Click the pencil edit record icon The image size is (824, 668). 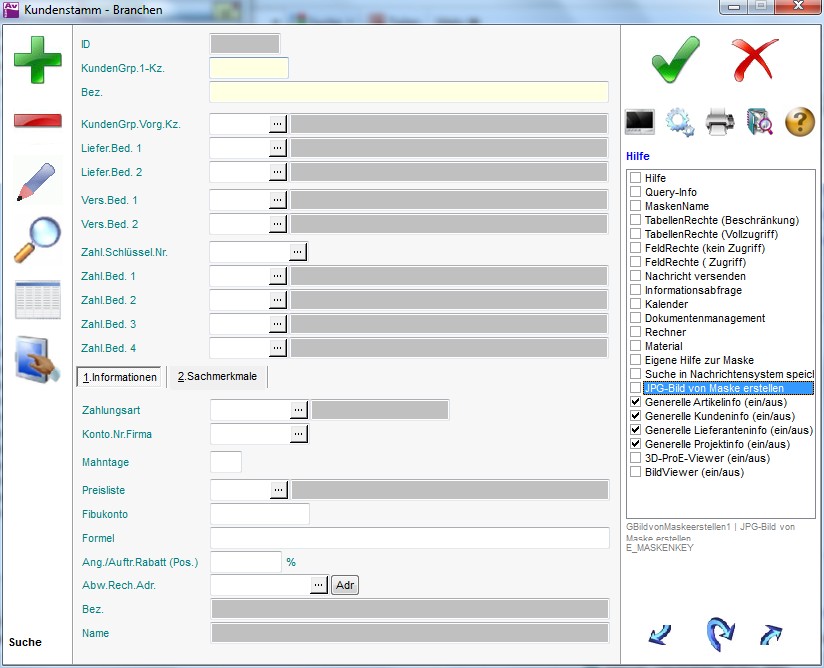coord(37,180)
